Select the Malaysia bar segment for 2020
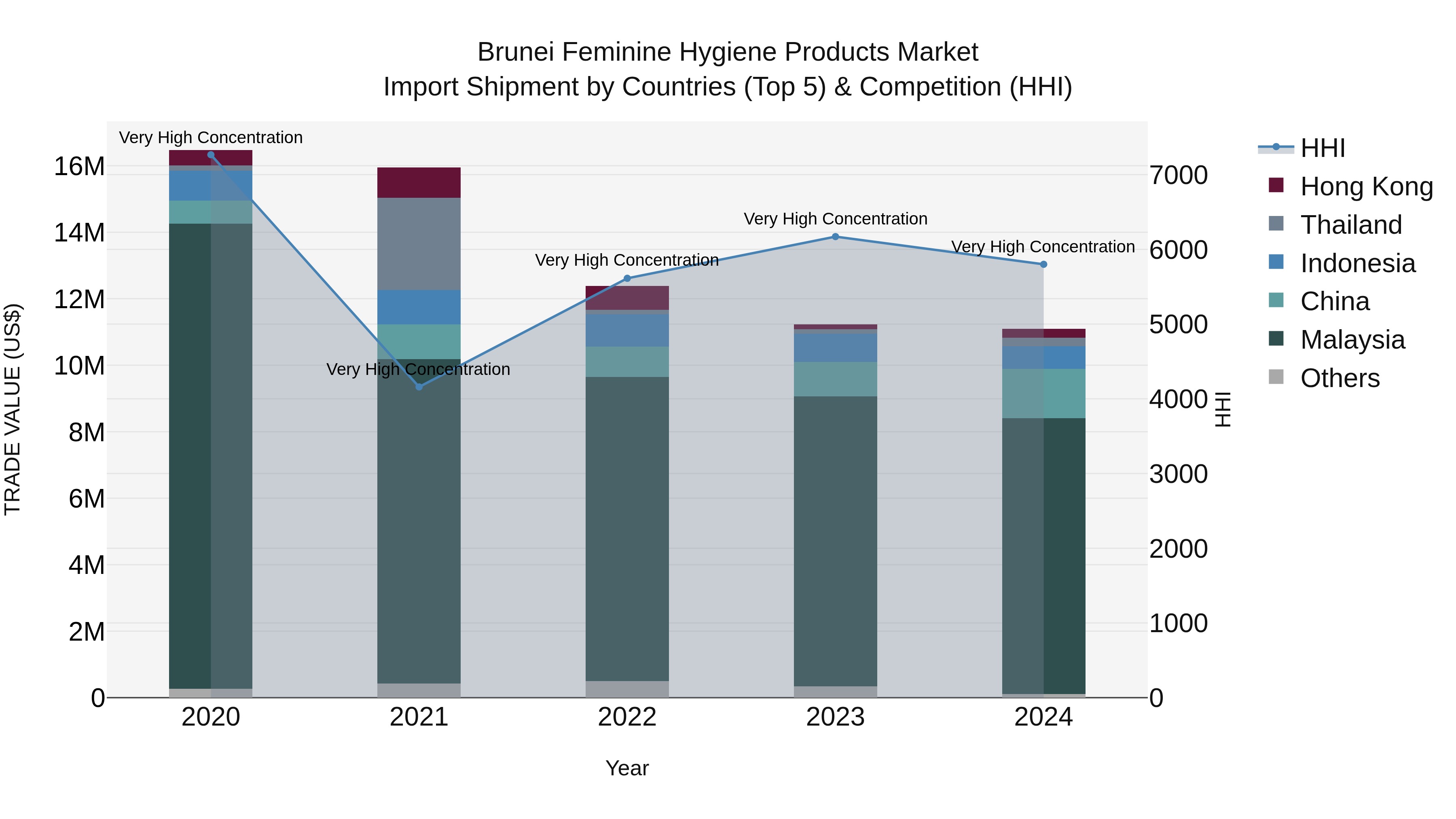Screen dimensions: 1456x819 (x=211, y=456)
